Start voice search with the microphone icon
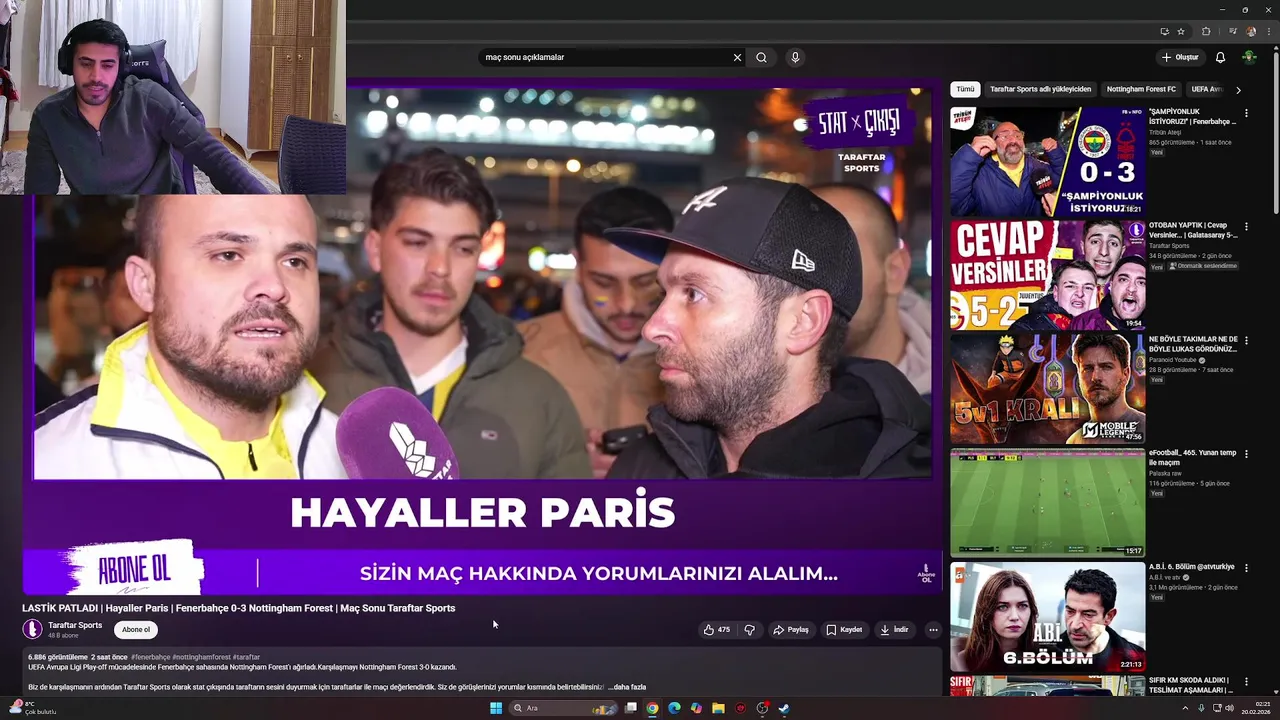Viewport: 1280px width, 720px height. tap(795, 57)
